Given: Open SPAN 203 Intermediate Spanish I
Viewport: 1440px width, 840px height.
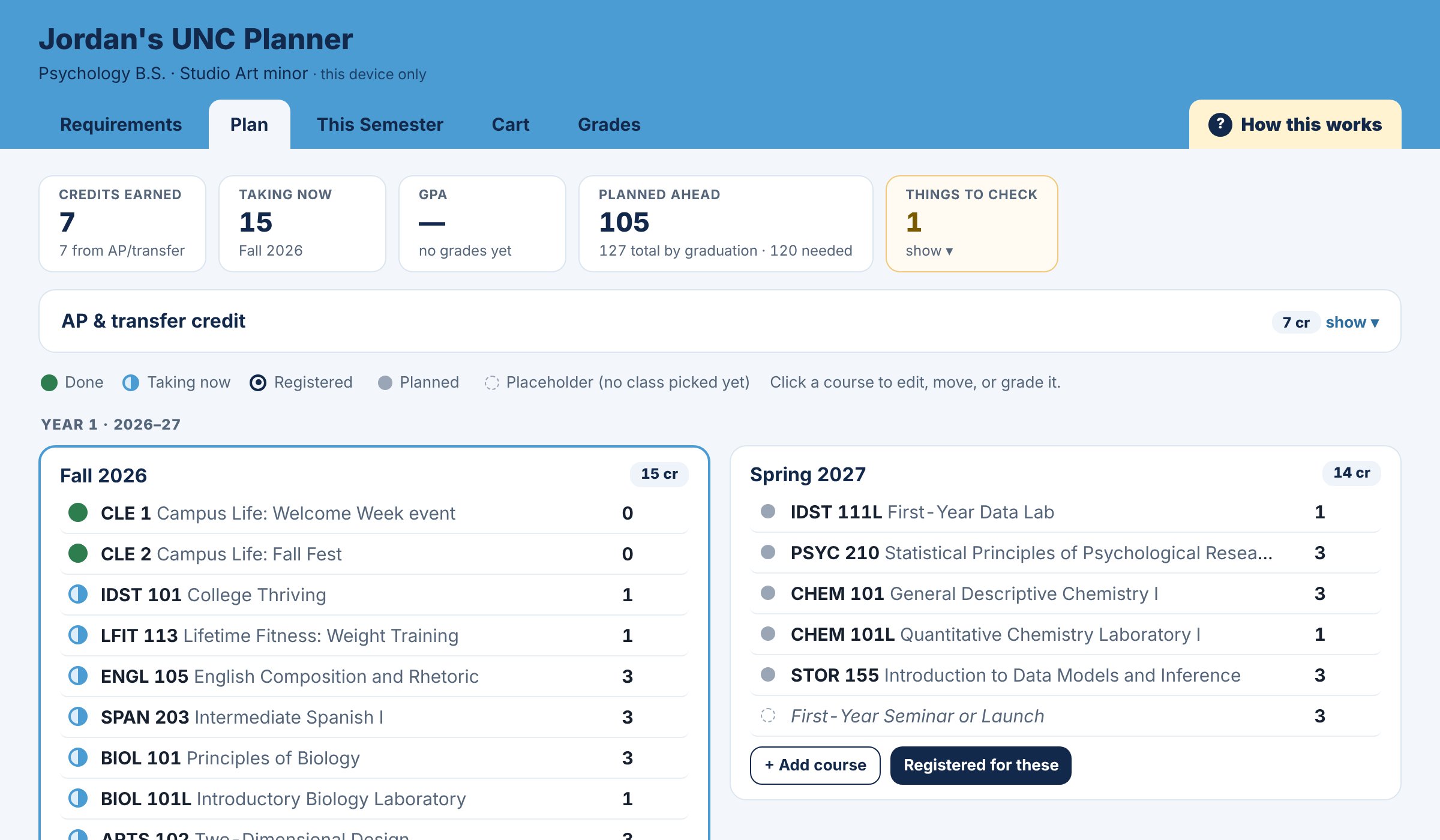Looking at the screenshot, I should (x=374, y=717).
